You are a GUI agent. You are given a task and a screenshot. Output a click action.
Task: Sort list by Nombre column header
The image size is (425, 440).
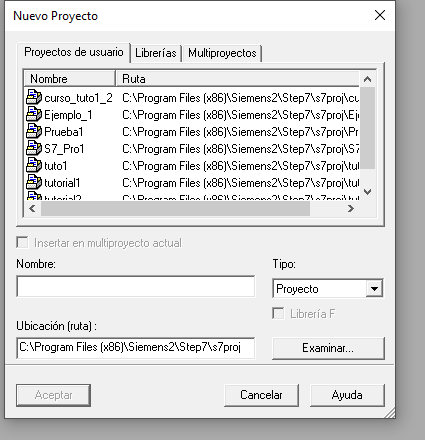tap(70, 79)
